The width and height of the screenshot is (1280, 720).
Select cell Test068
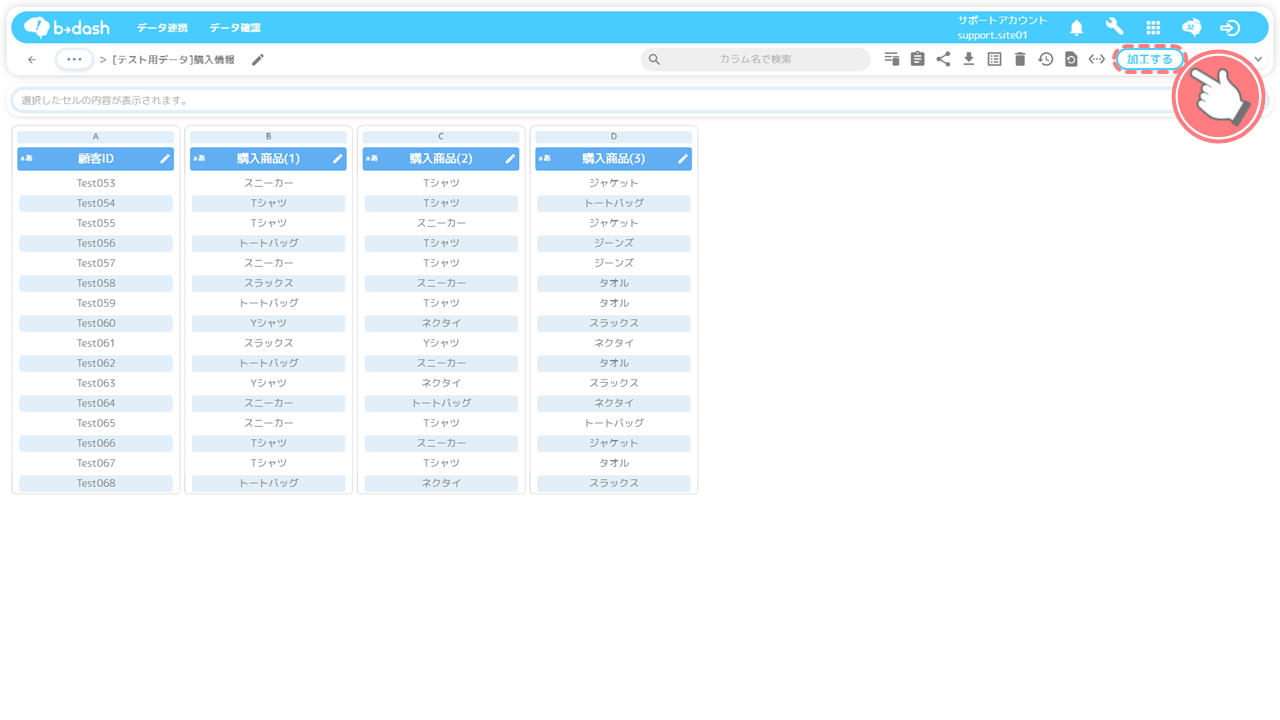coord(96,483)
